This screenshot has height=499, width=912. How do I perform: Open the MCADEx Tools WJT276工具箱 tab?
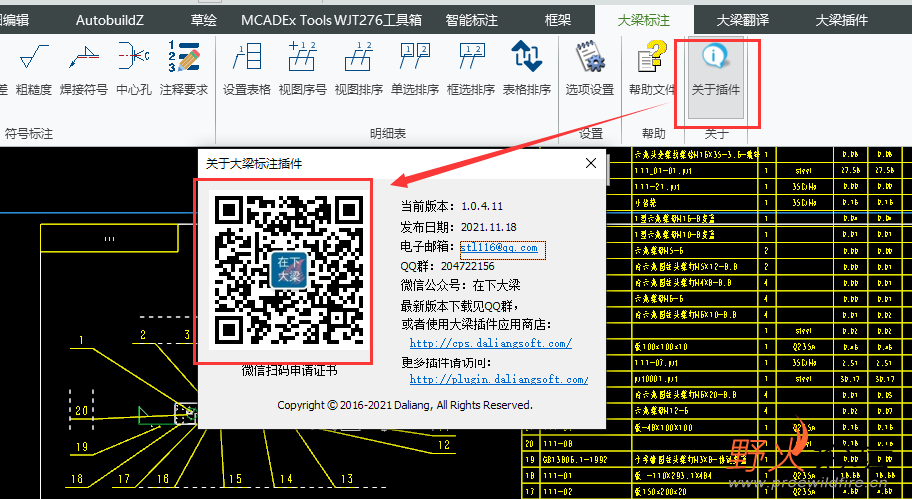pyautogui.click(x=332, y=20)
